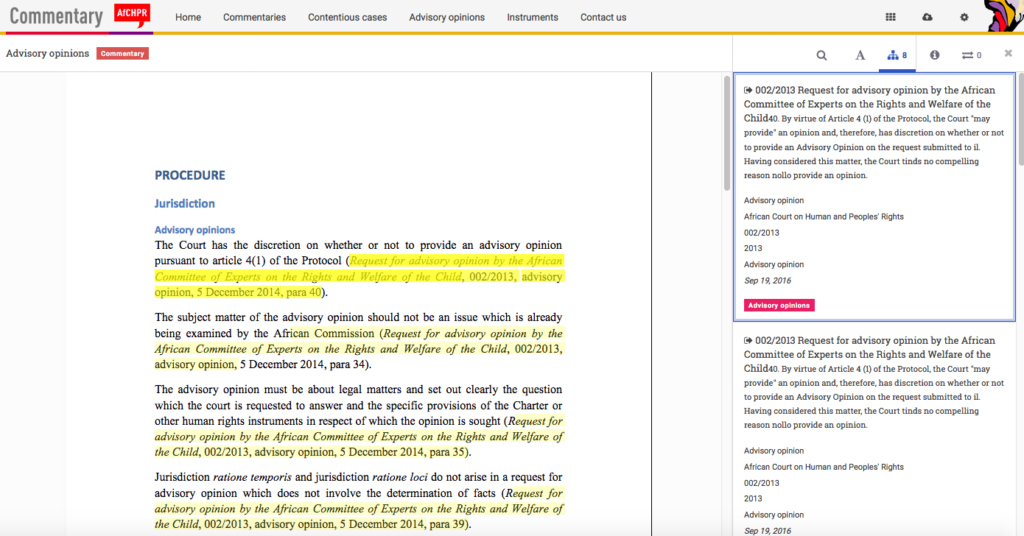This screenshot has height=536, width=1024.
Task: Select the references tree icon tab
Action: tap(897, 55)
